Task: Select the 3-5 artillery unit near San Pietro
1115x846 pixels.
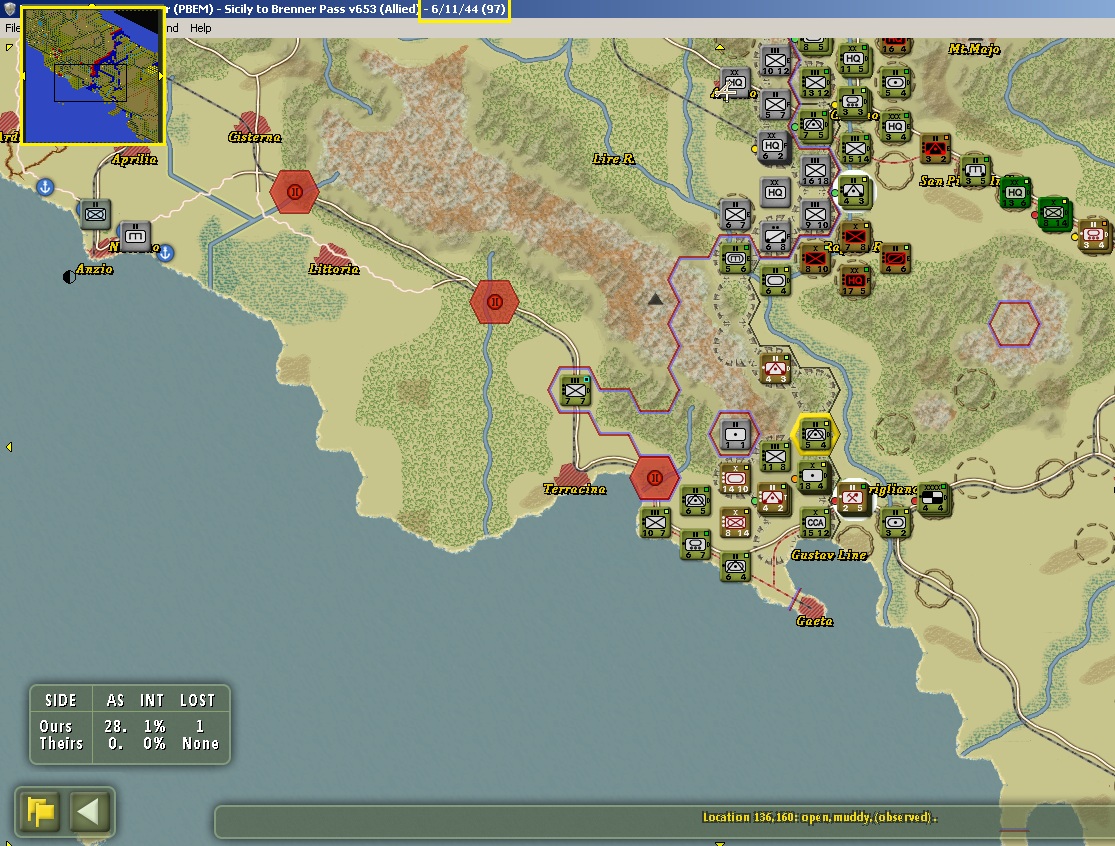Action: [975, 171]
